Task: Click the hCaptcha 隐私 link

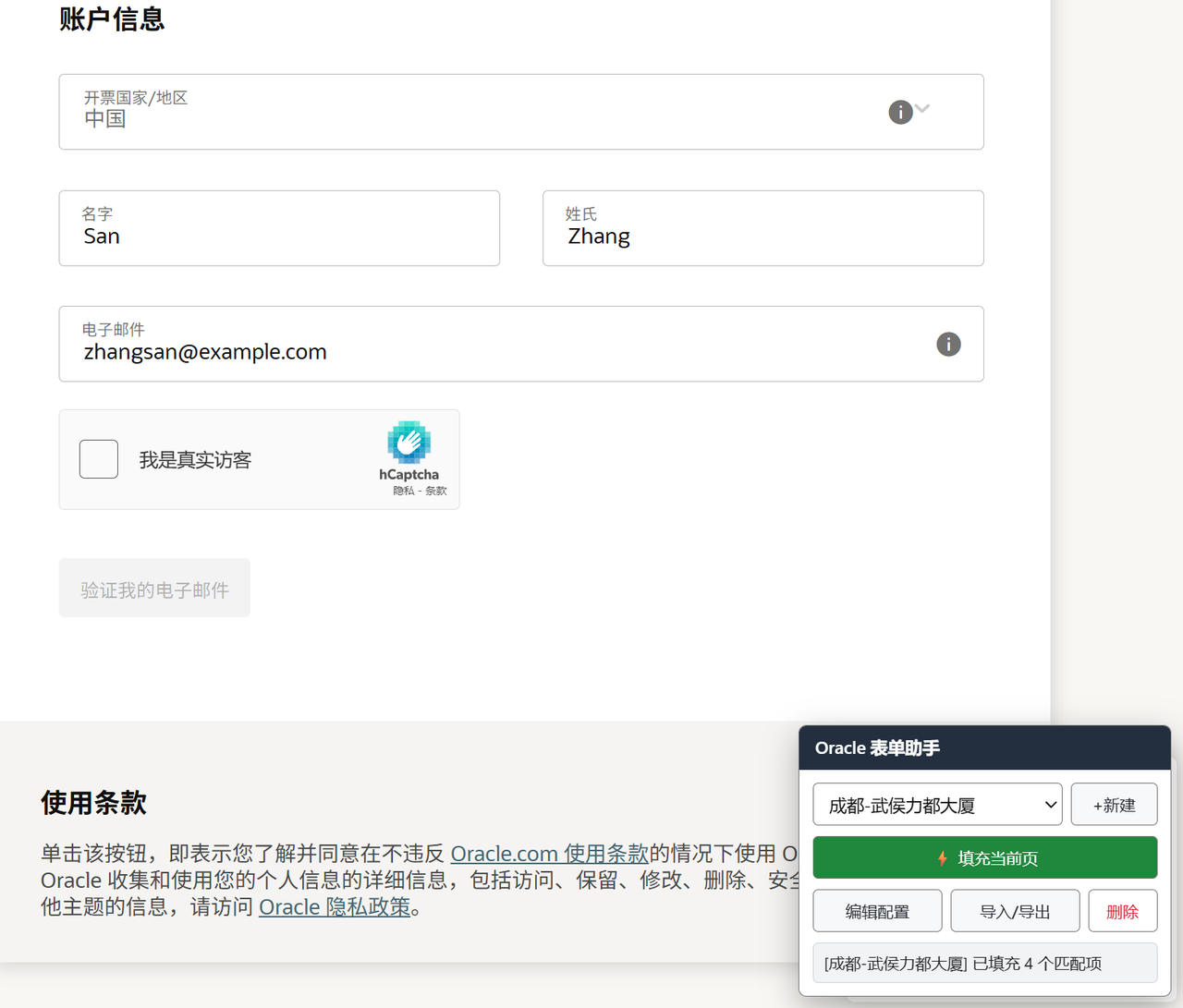Action: (403, 491)
